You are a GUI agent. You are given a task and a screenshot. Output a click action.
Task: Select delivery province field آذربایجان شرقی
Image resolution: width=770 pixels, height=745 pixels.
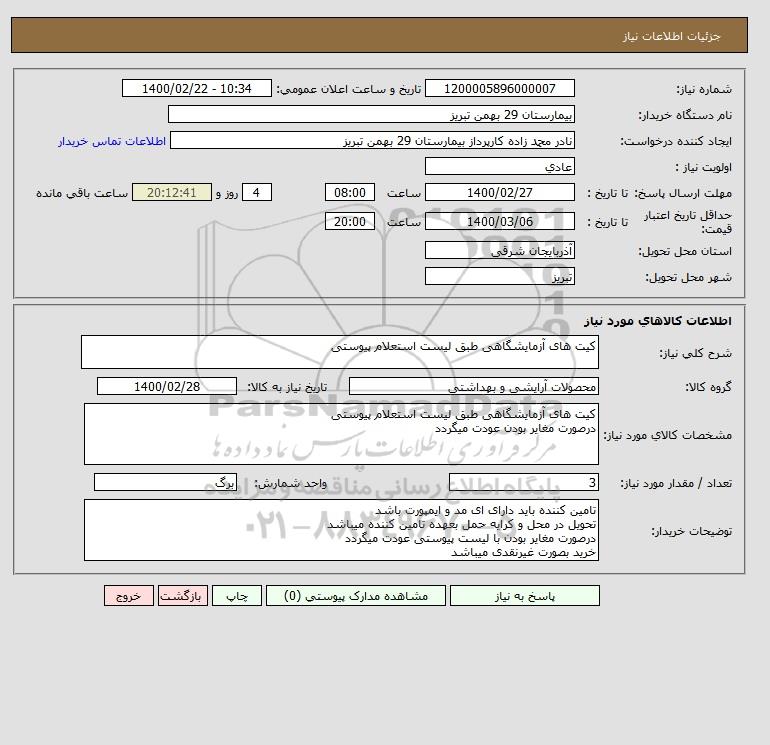499,250
